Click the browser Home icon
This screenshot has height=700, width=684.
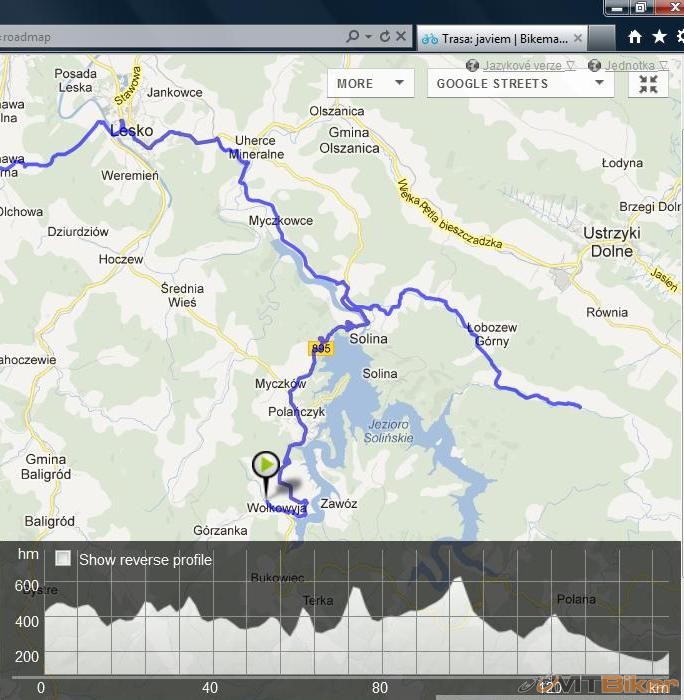634,37
